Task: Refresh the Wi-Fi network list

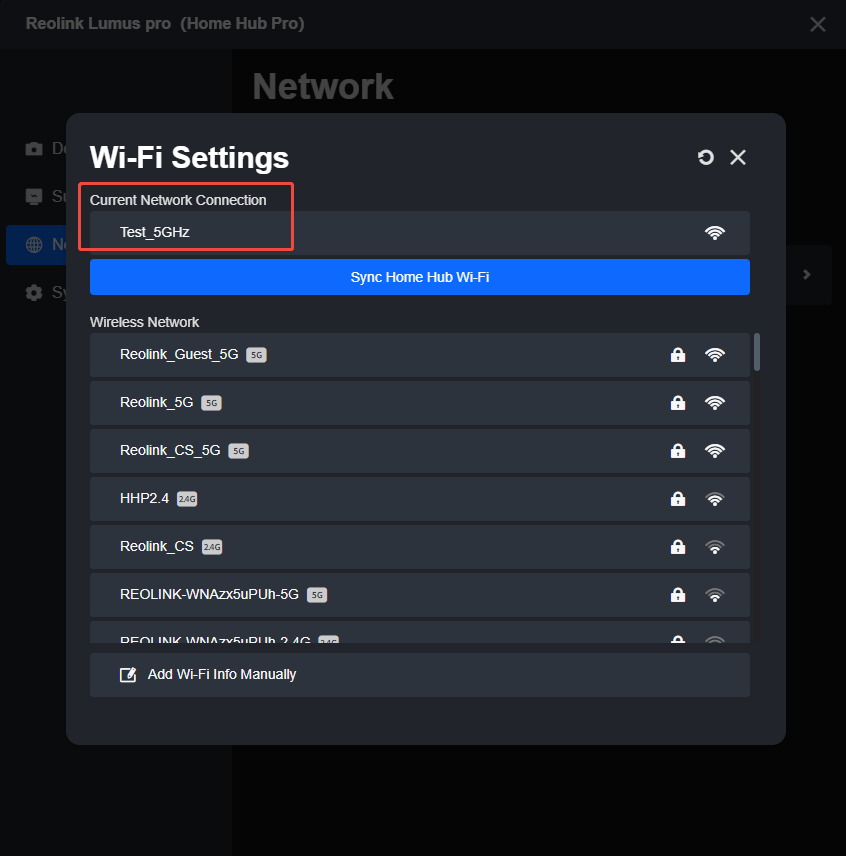Action: (x=706, y=157)
